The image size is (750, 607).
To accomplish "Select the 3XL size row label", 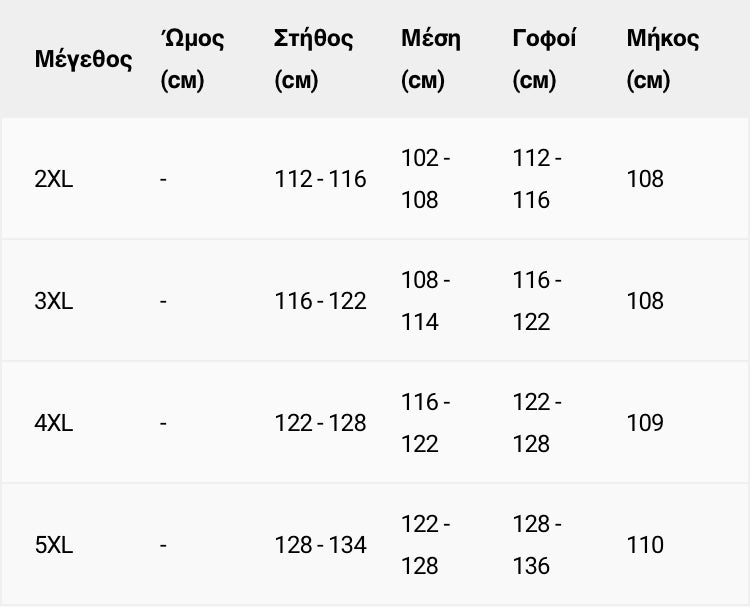I will (54, 301).
